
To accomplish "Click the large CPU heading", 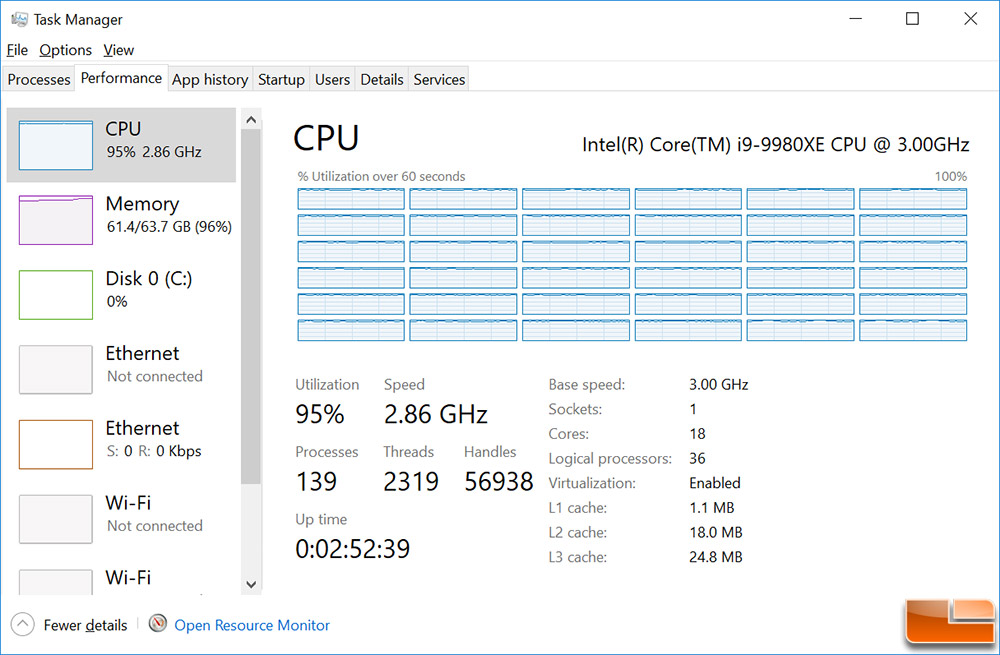I will (x=326, y=138).
